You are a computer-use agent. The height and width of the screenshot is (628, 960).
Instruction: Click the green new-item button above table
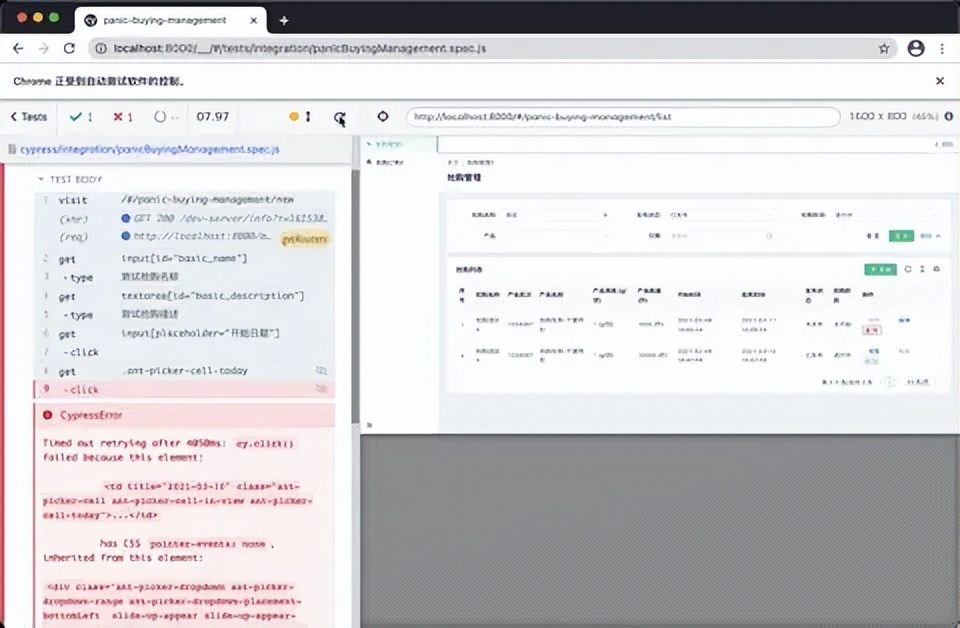click(880, 269)
